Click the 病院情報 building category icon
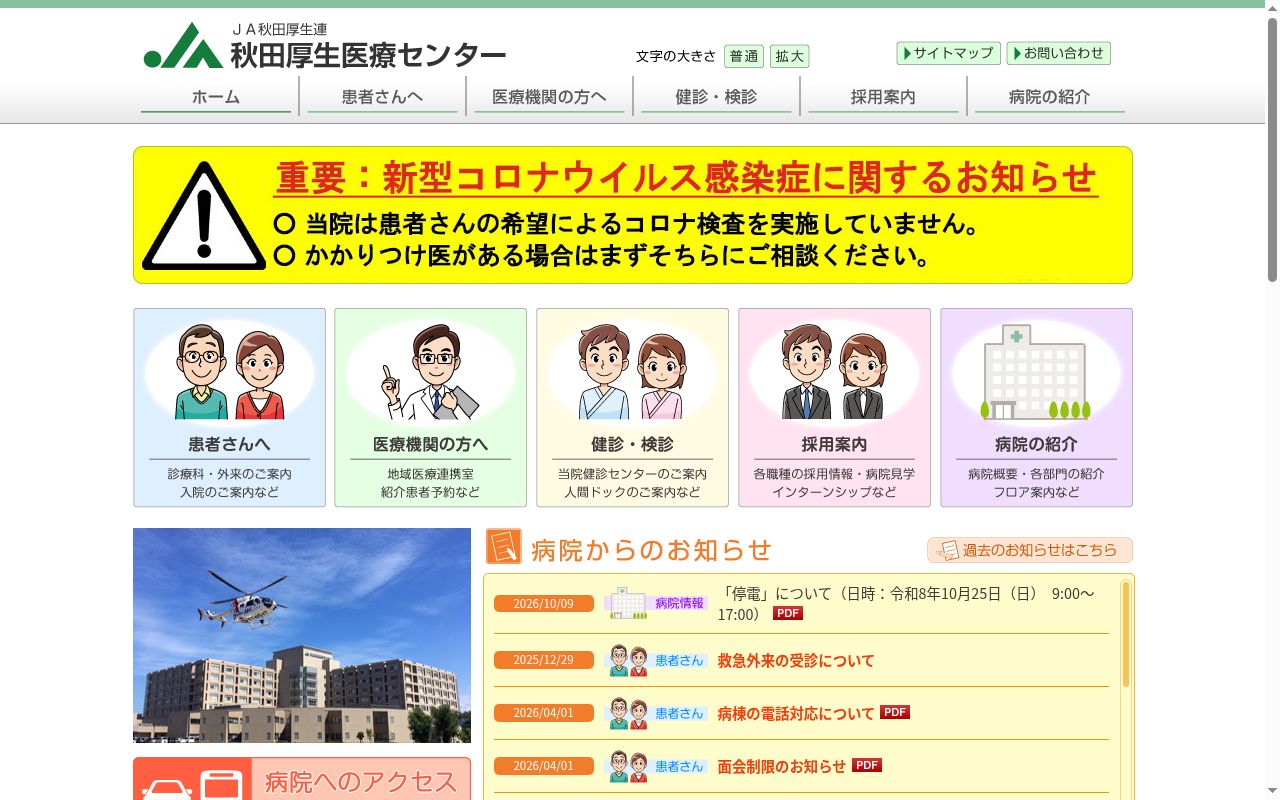 click(x=627, y=603)
